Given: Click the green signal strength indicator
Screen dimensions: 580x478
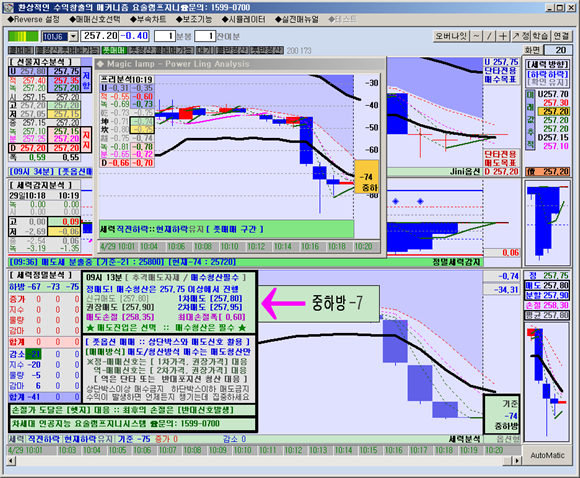Looking at the screenshot, I should tap(23, 36).
